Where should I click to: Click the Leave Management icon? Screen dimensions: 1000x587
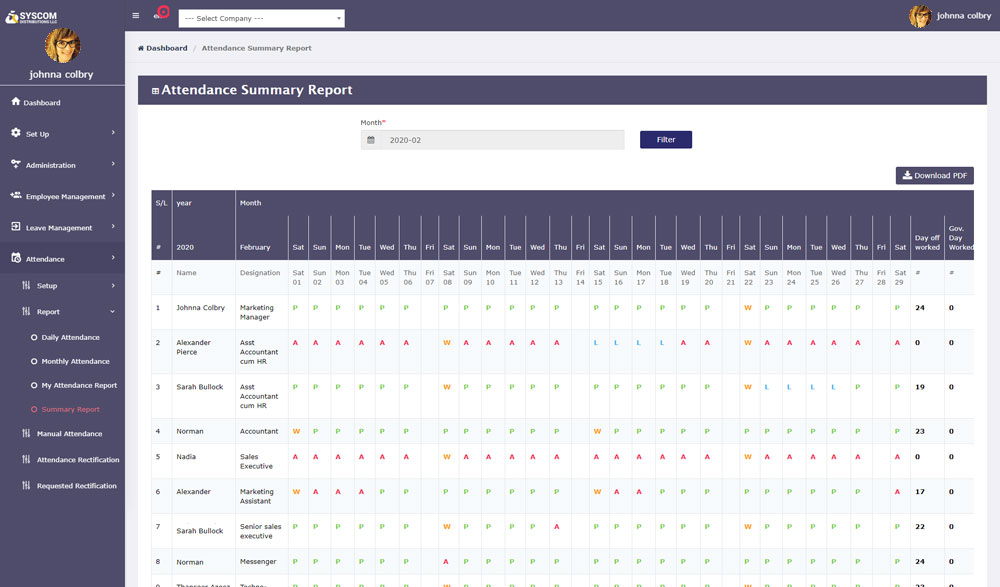(x=16, y=227)
